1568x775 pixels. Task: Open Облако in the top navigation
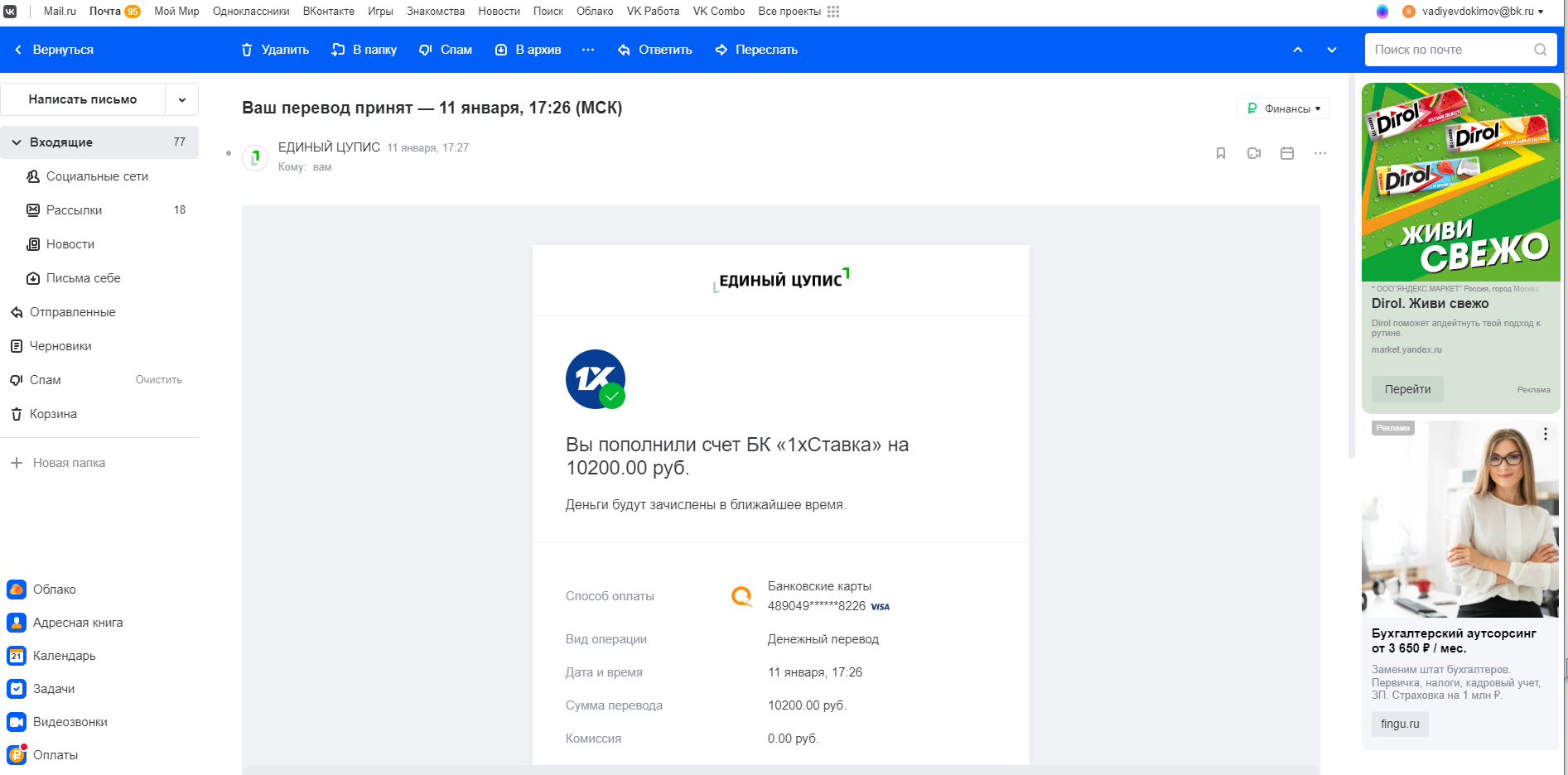click(595, 12)
